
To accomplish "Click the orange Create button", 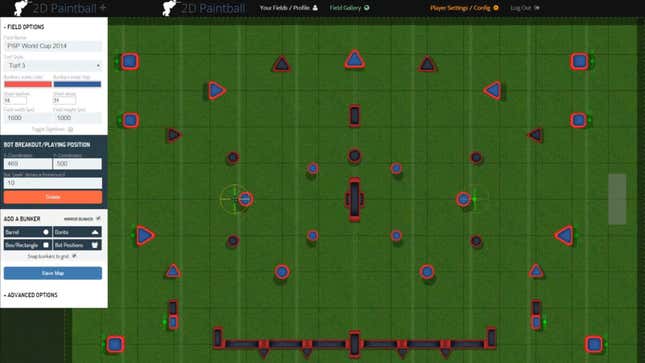I will 53,197.
